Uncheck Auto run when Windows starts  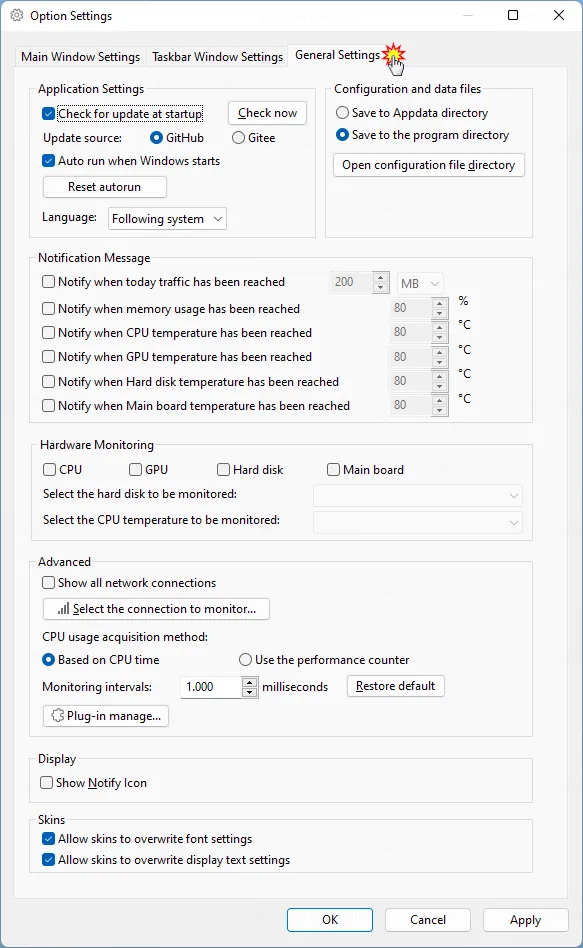point(48,161)
